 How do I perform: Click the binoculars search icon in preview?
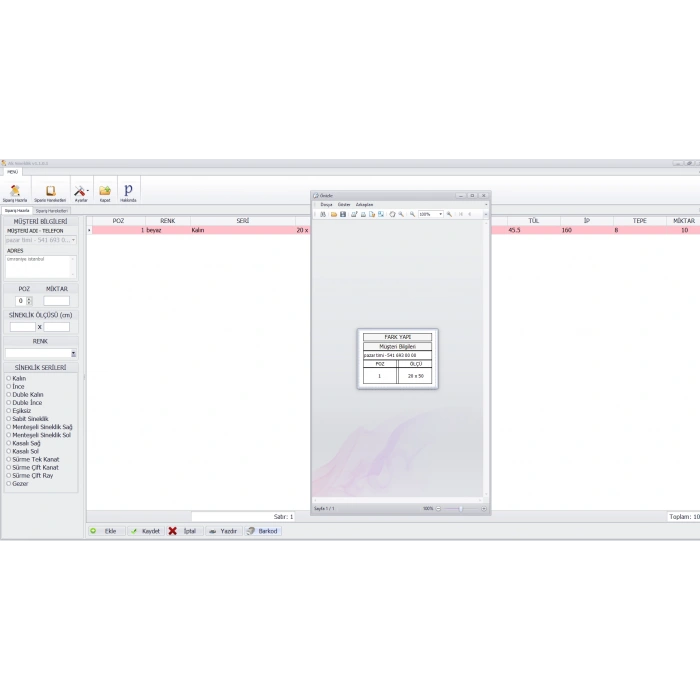coord(324,214)
